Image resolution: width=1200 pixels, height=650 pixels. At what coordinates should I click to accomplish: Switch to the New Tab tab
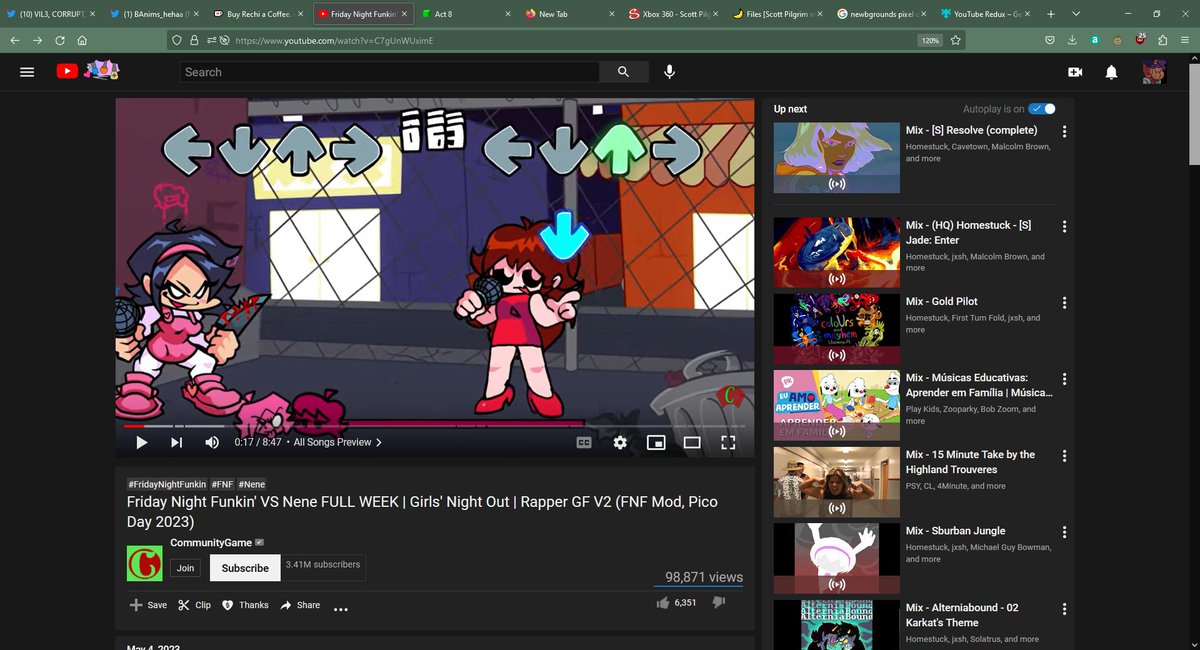pyautogui.click(x=570, y=14)
